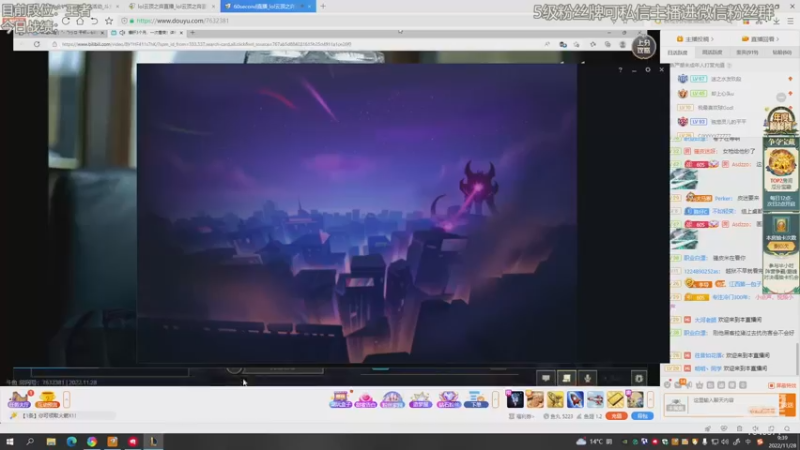Screen dimensions: 800x450
Task: Open Microsoft Edge from taskbar
Action: tap(71, 442)
